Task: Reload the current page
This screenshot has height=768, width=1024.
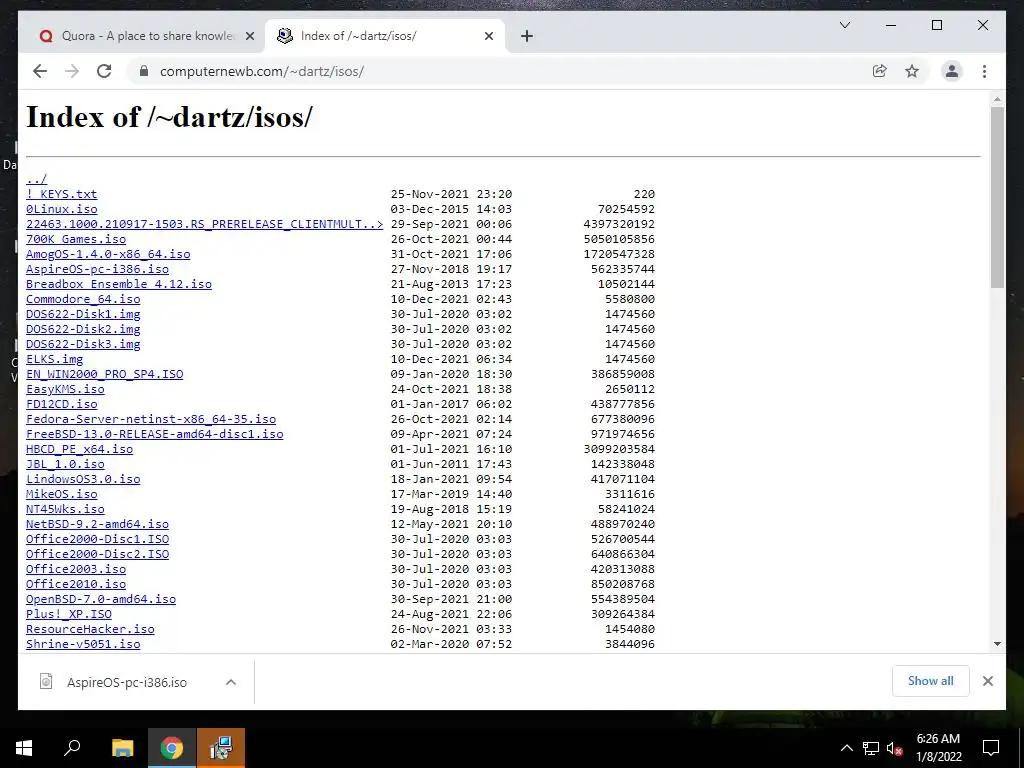Action: (x=104, y=71)
